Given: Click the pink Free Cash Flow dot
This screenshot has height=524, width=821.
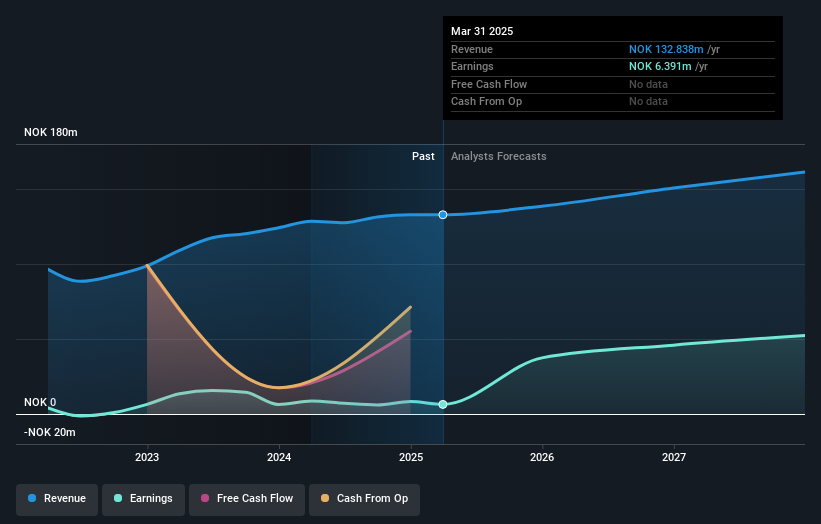Looking at the screenshot, I should coord(205,498).
